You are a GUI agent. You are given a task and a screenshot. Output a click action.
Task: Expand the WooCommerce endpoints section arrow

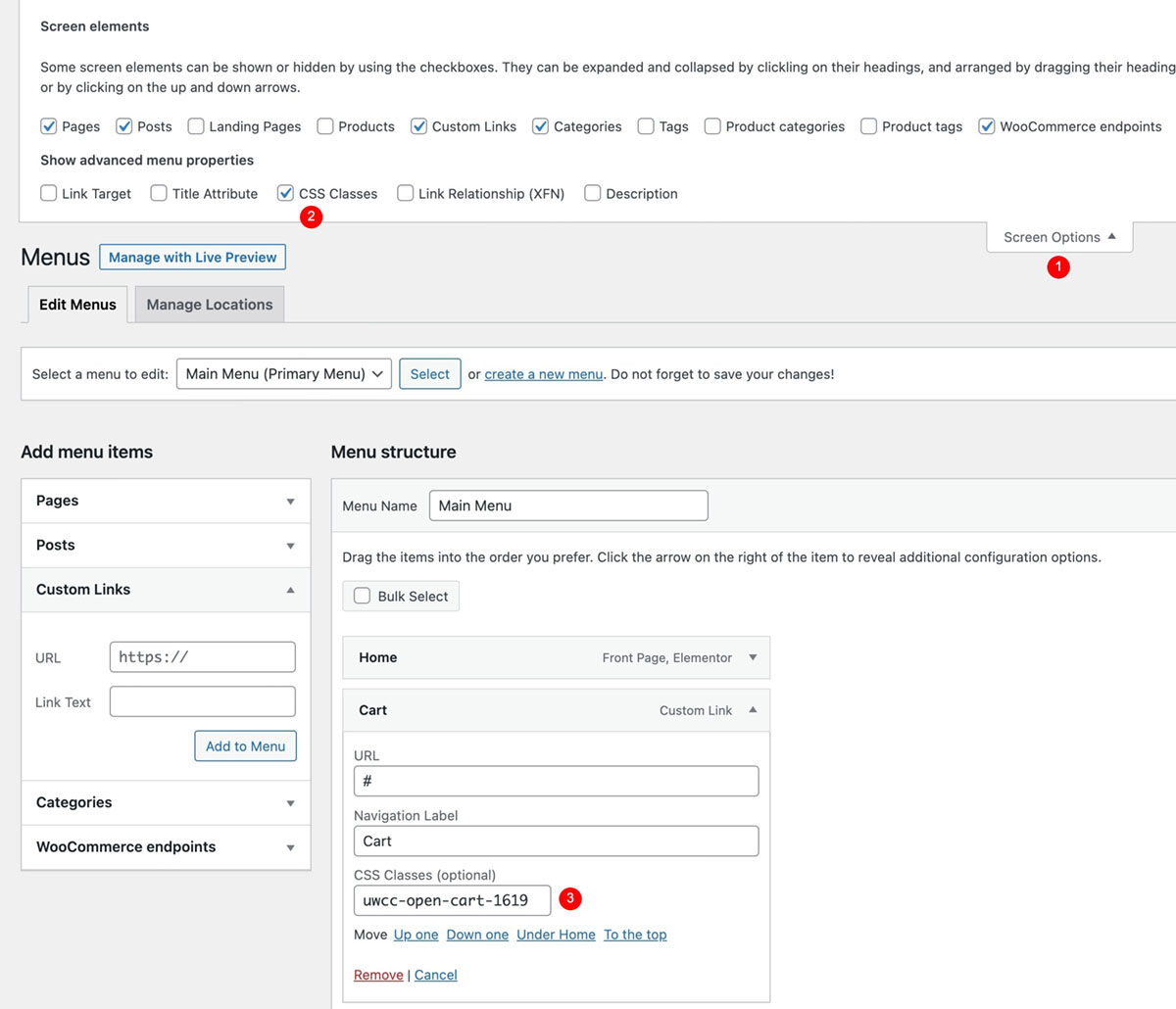[x=290, y=847]
